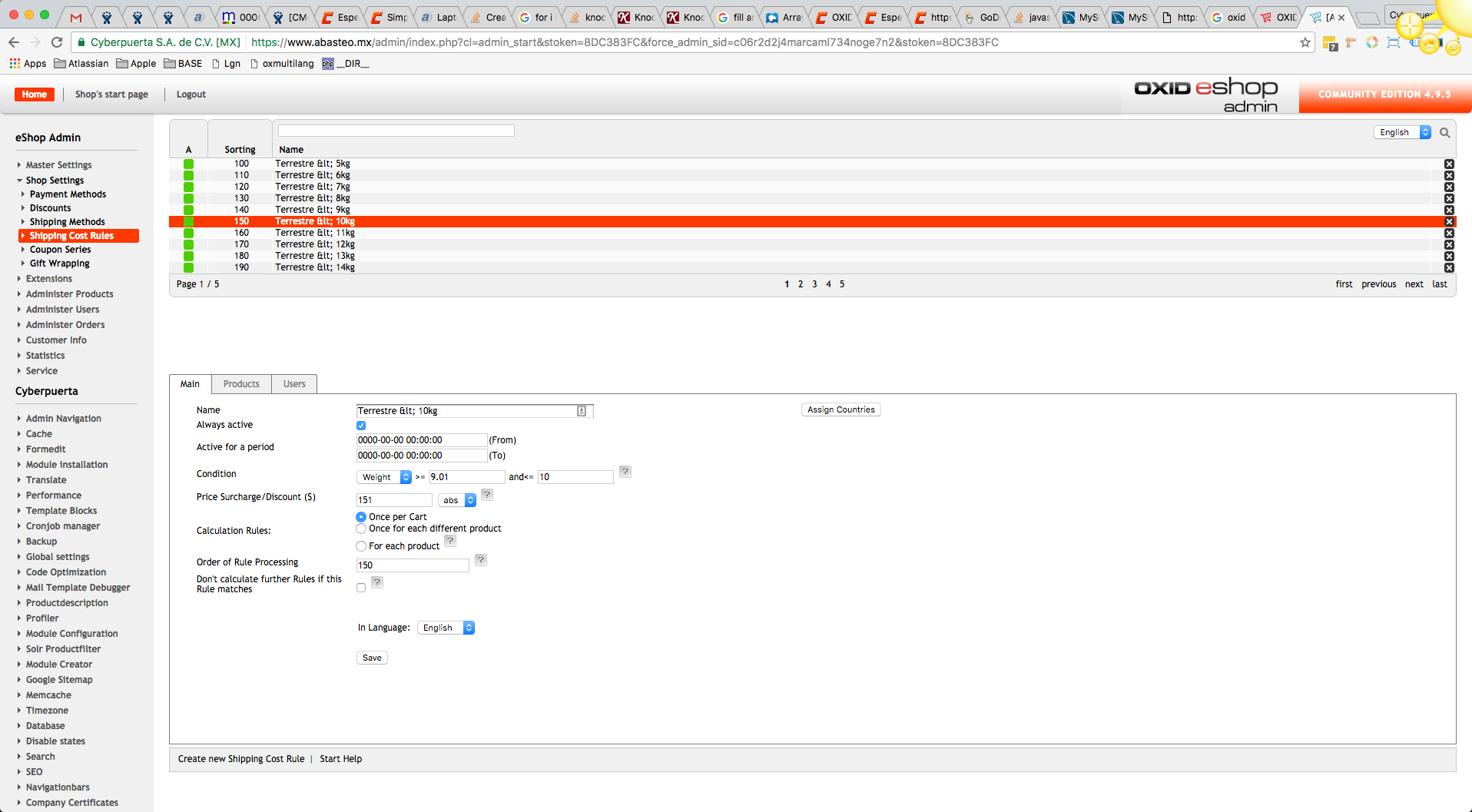
Task: Open help icon beside Order of Rule Processing
Action: tap(481, 560)
